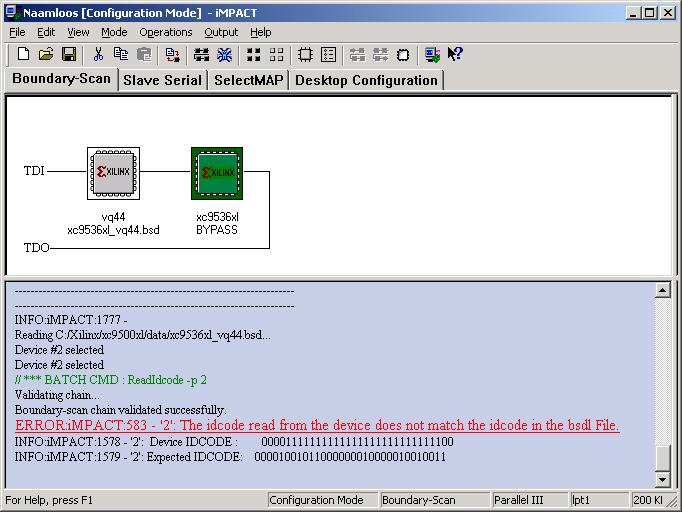Click the 'Reading C:/Xilinx' path log line
Image resolution: width=682 pixels, height=512 pixels.
pos(143,335)
